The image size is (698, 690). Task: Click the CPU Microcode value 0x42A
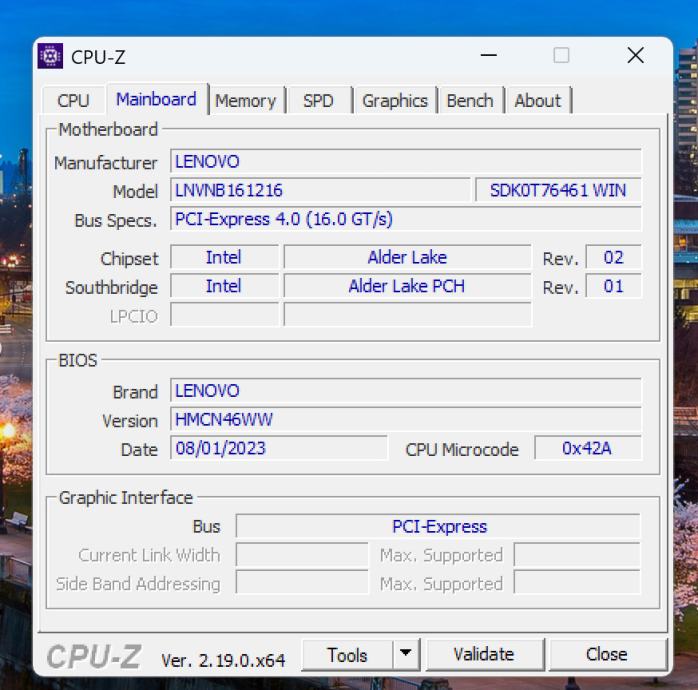click(x=588, y=448)
